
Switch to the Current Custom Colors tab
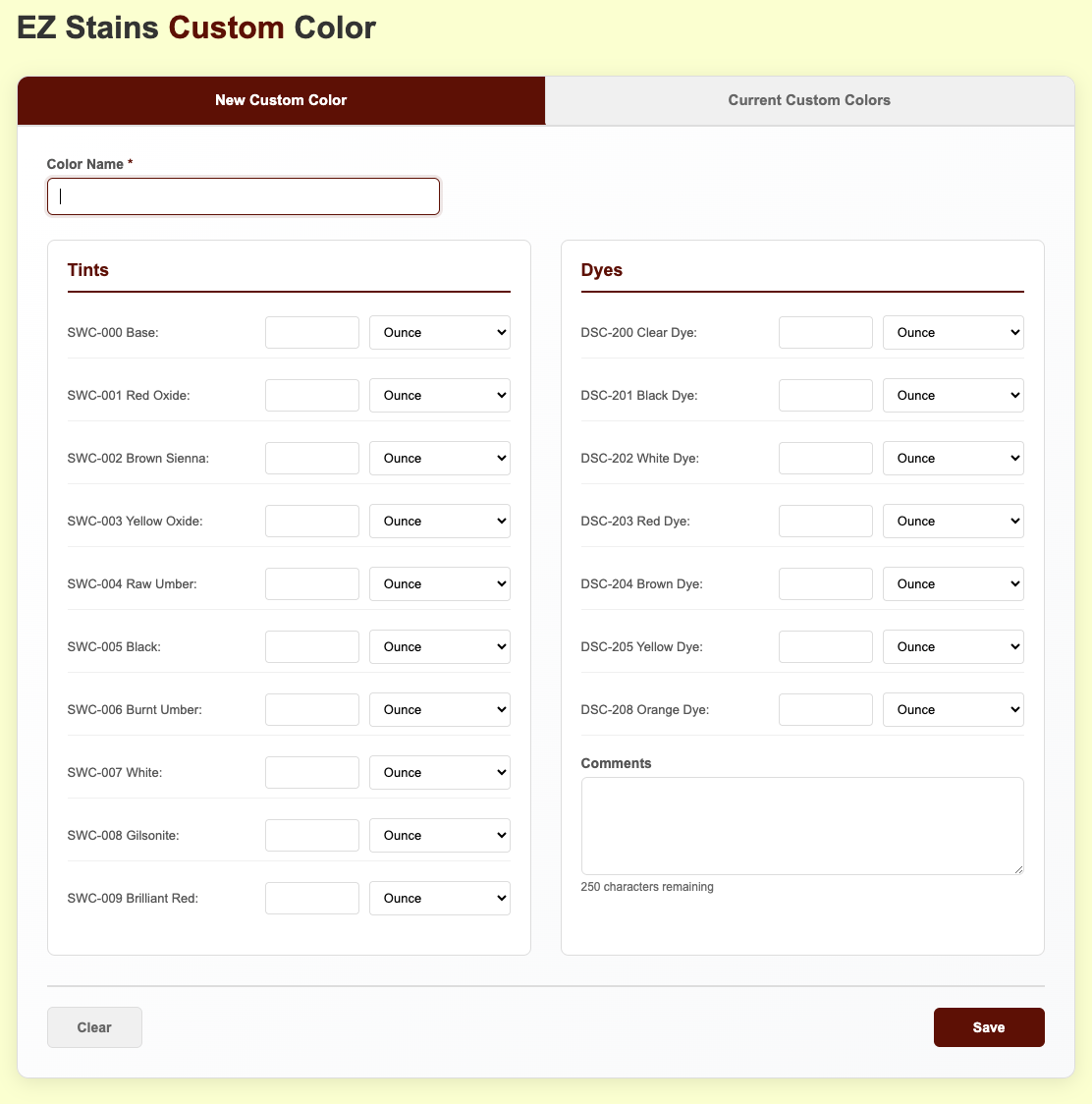[809, 100]
